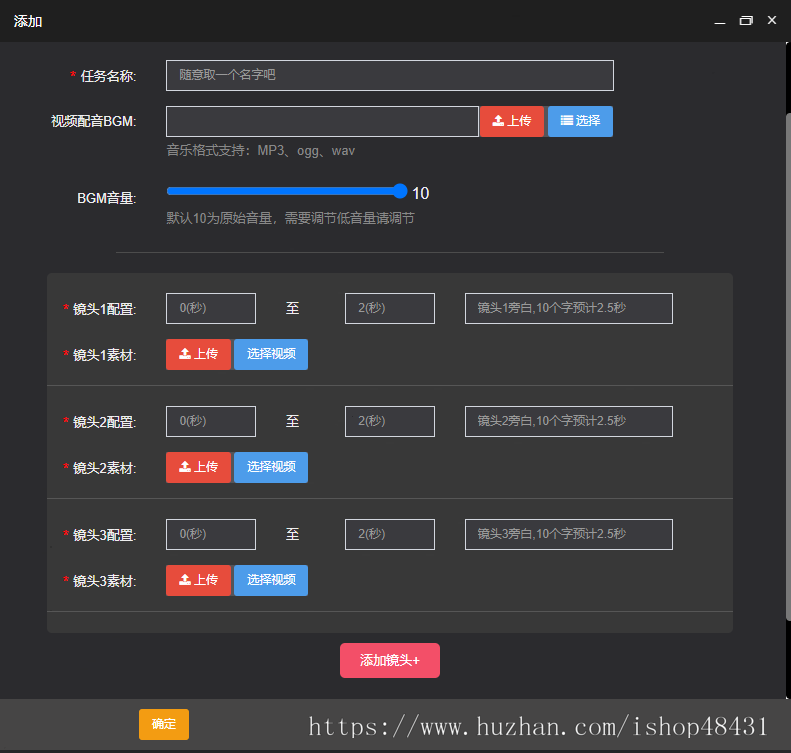
Task: Close the 添加 dialog window
Action: pyautogui.click(x=772, y=20)
